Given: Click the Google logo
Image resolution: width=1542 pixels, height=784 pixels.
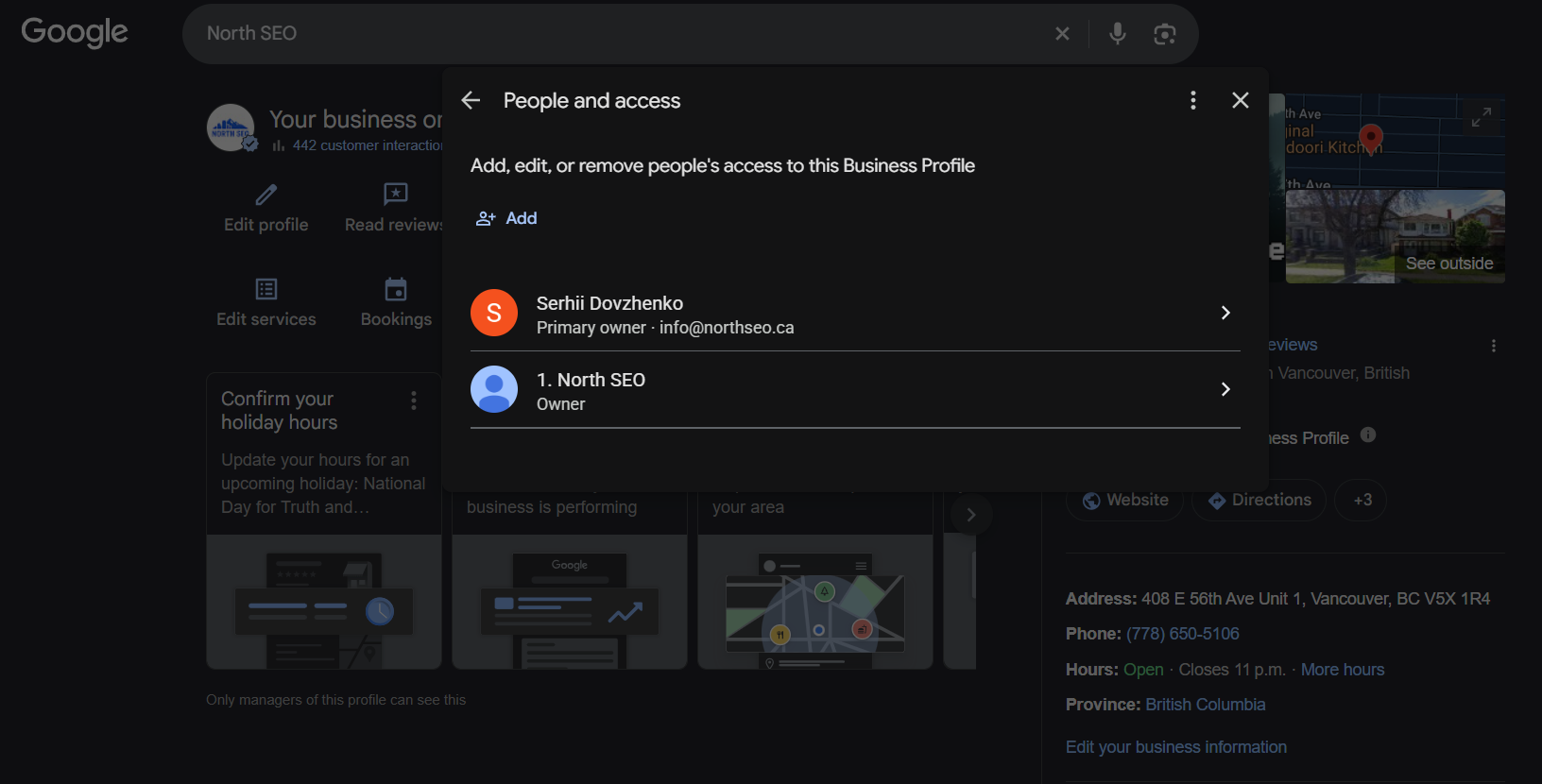Looking at the screenshot, I should pos(75,32).
